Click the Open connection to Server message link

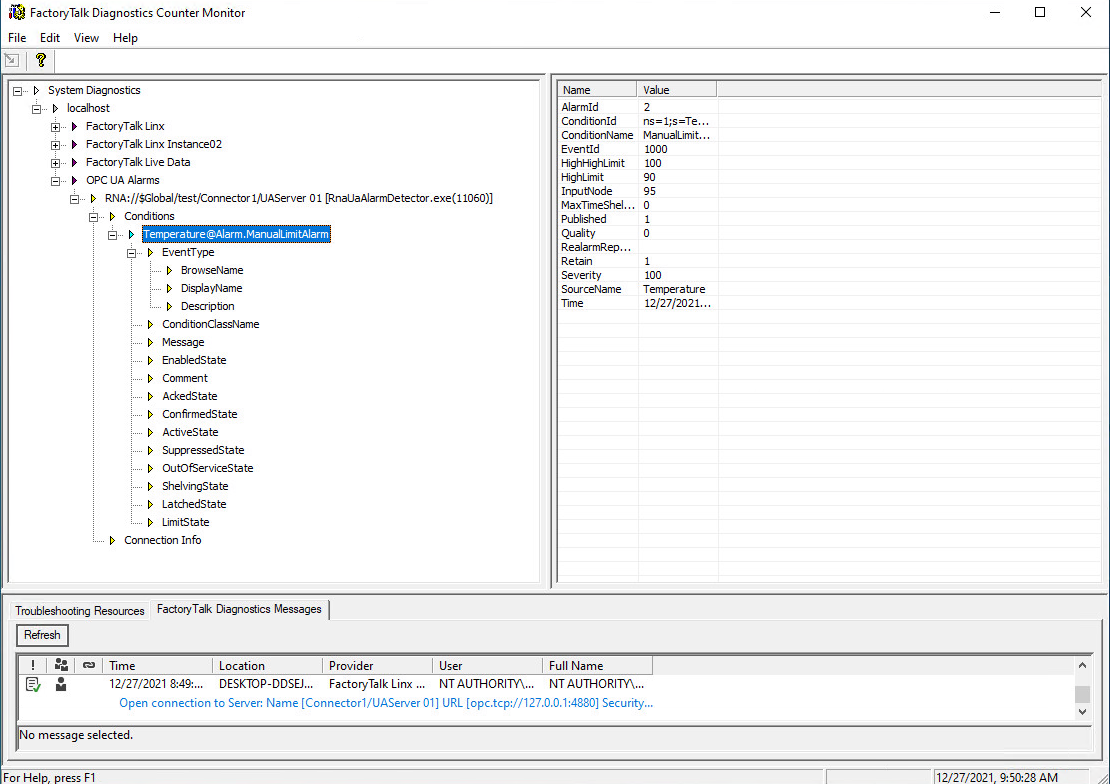point(386,703)
